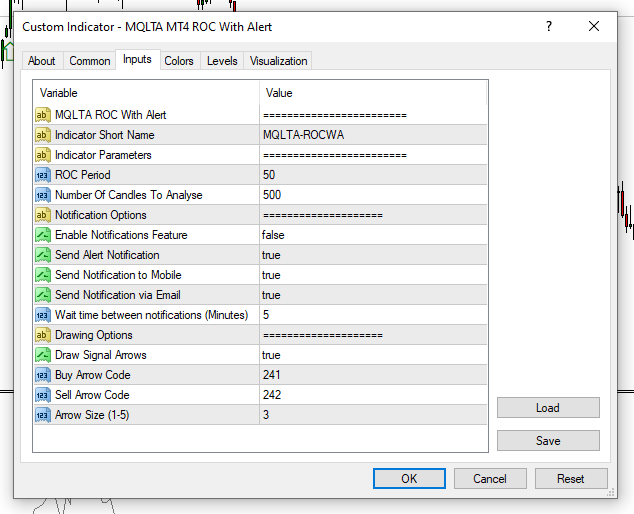Open the About tab
Screen dimensions: 634x514
42,61
